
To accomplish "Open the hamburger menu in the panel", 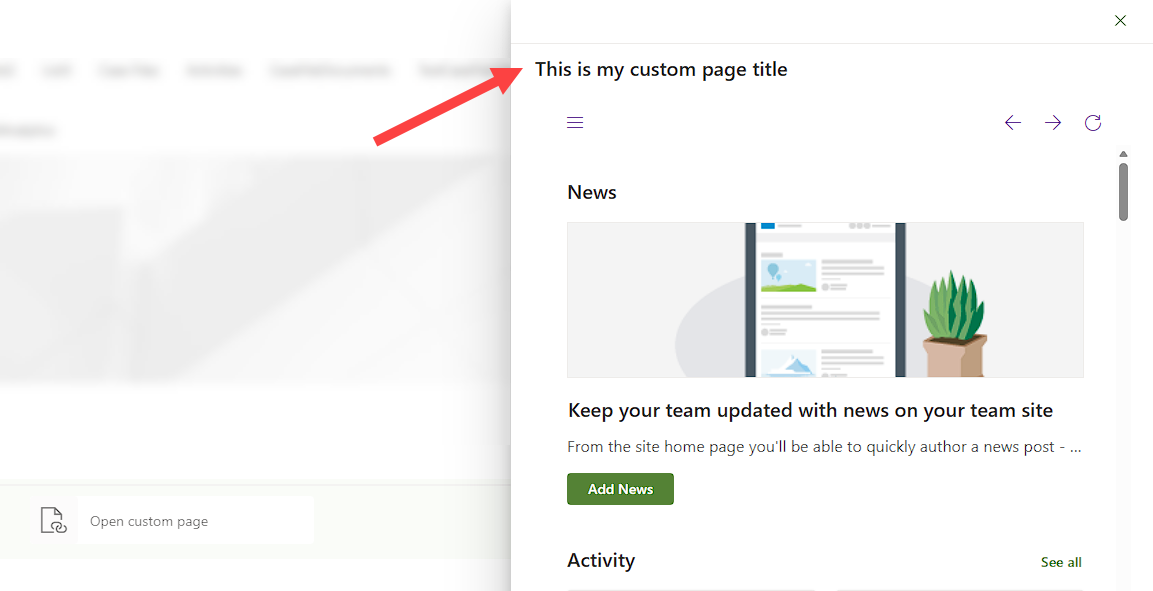I will coord(575,123).
